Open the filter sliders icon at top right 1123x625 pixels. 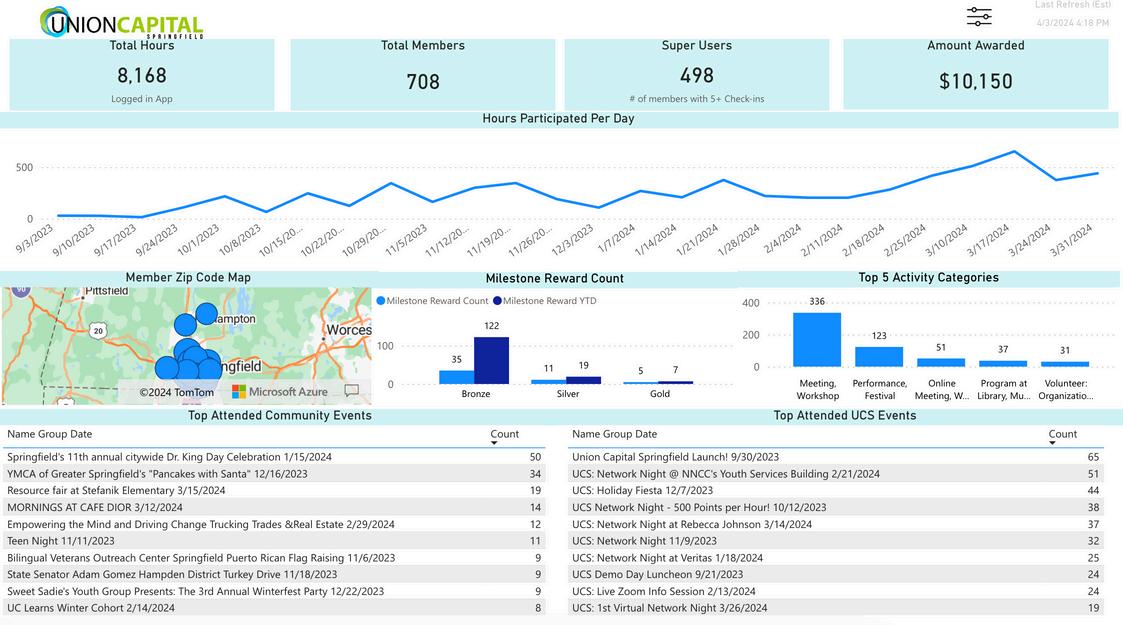(x=978, y=16)
